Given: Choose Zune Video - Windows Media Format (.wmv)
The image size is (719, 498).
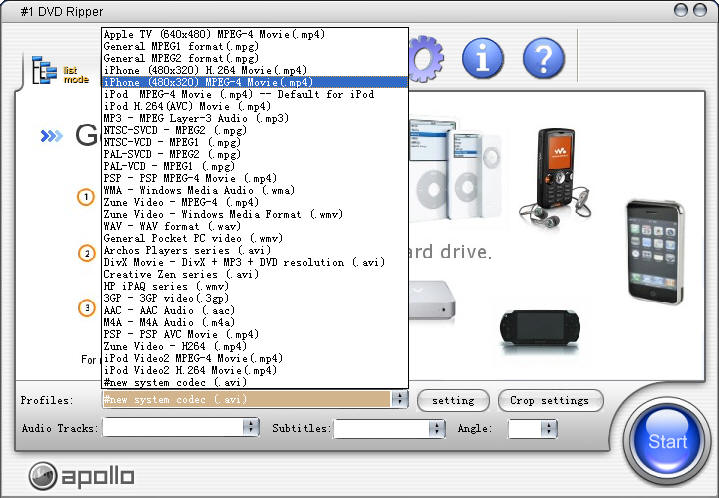Looking at the screenshot, I should click(254, 214).
